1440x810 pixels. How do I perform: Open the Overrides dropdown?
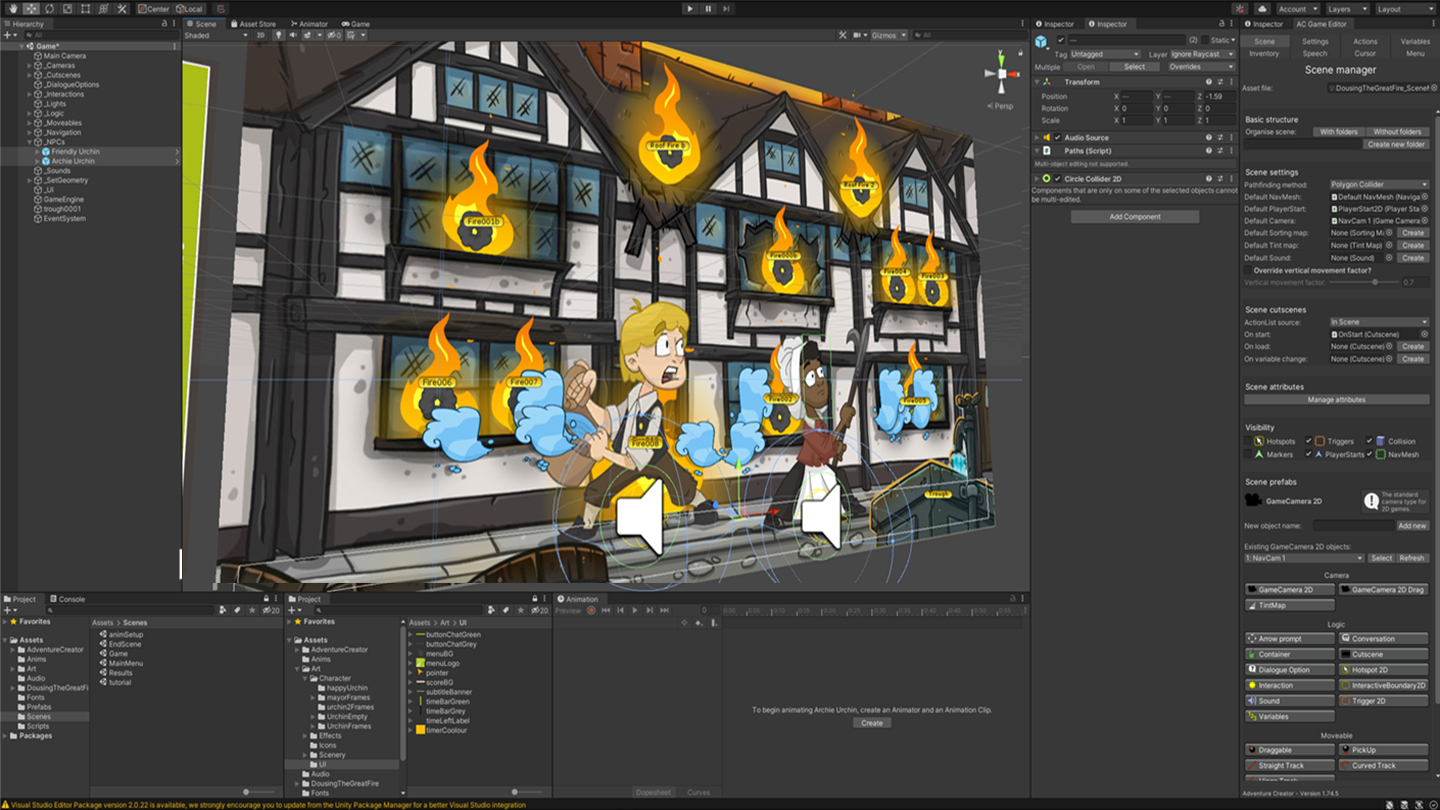click(x=1201, y=67)
